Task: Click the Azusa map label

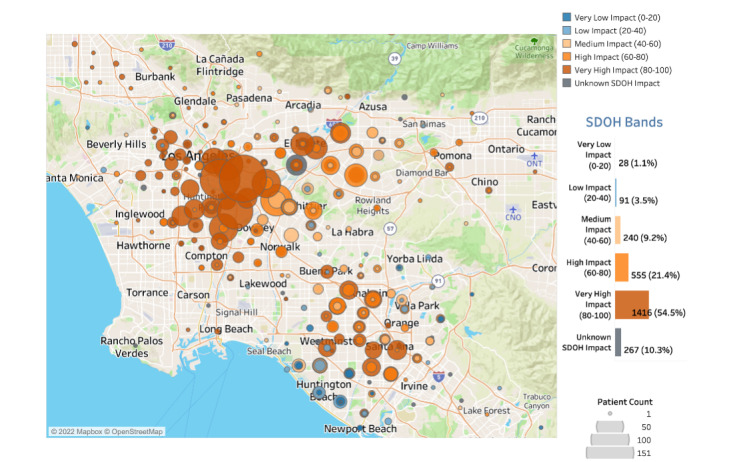Action: tap(373, 107)
